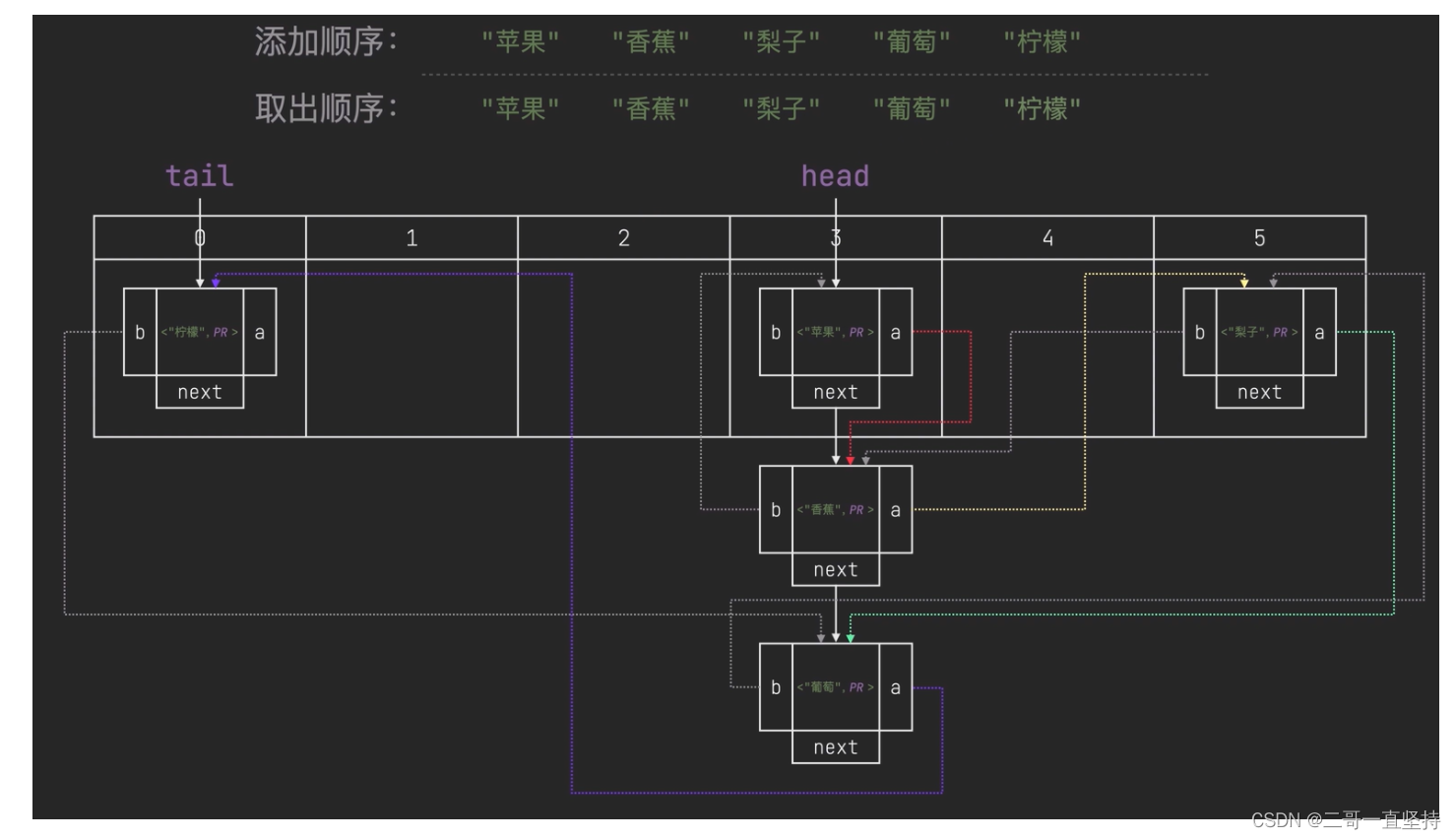The image size is (1456, 839).
Task: Click the b cell of the 香蕉 node
Action: point(776,509)
